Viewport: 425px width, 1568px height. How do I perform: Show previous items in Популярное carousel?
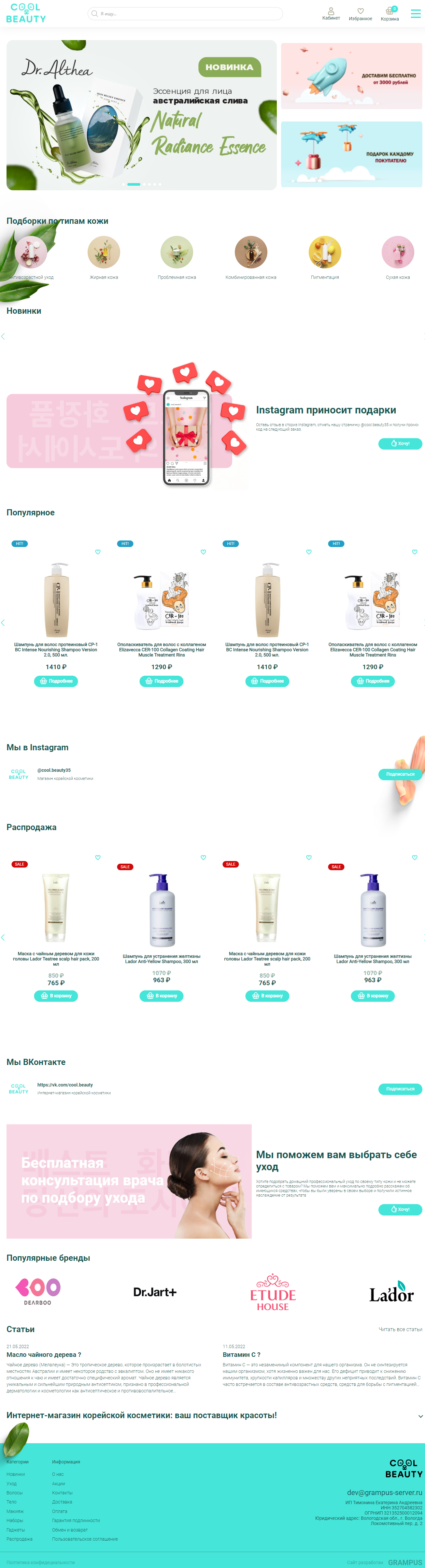3,623
